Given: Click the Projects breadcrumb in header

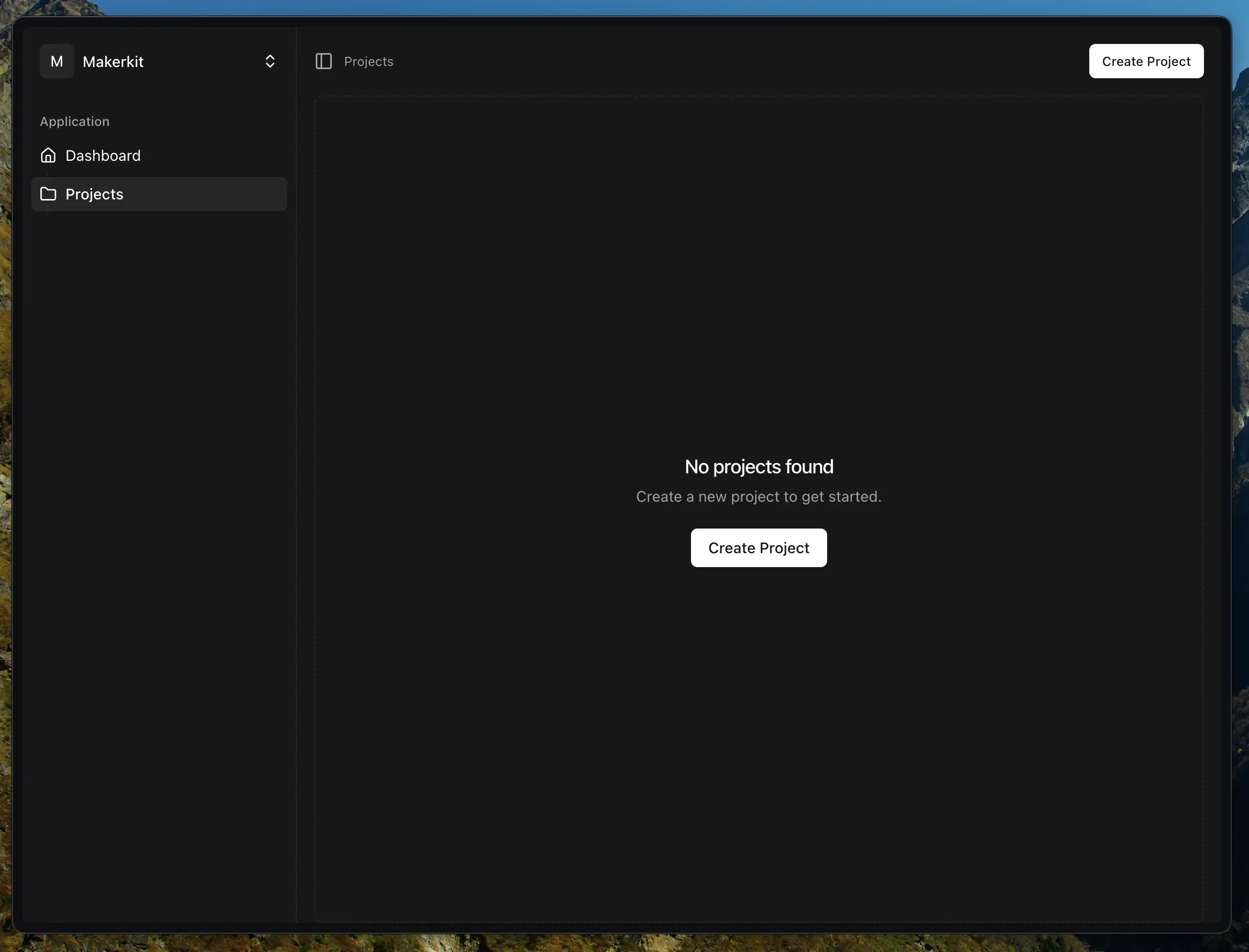Looking at the screenshot, I should (x=368, y=61).
